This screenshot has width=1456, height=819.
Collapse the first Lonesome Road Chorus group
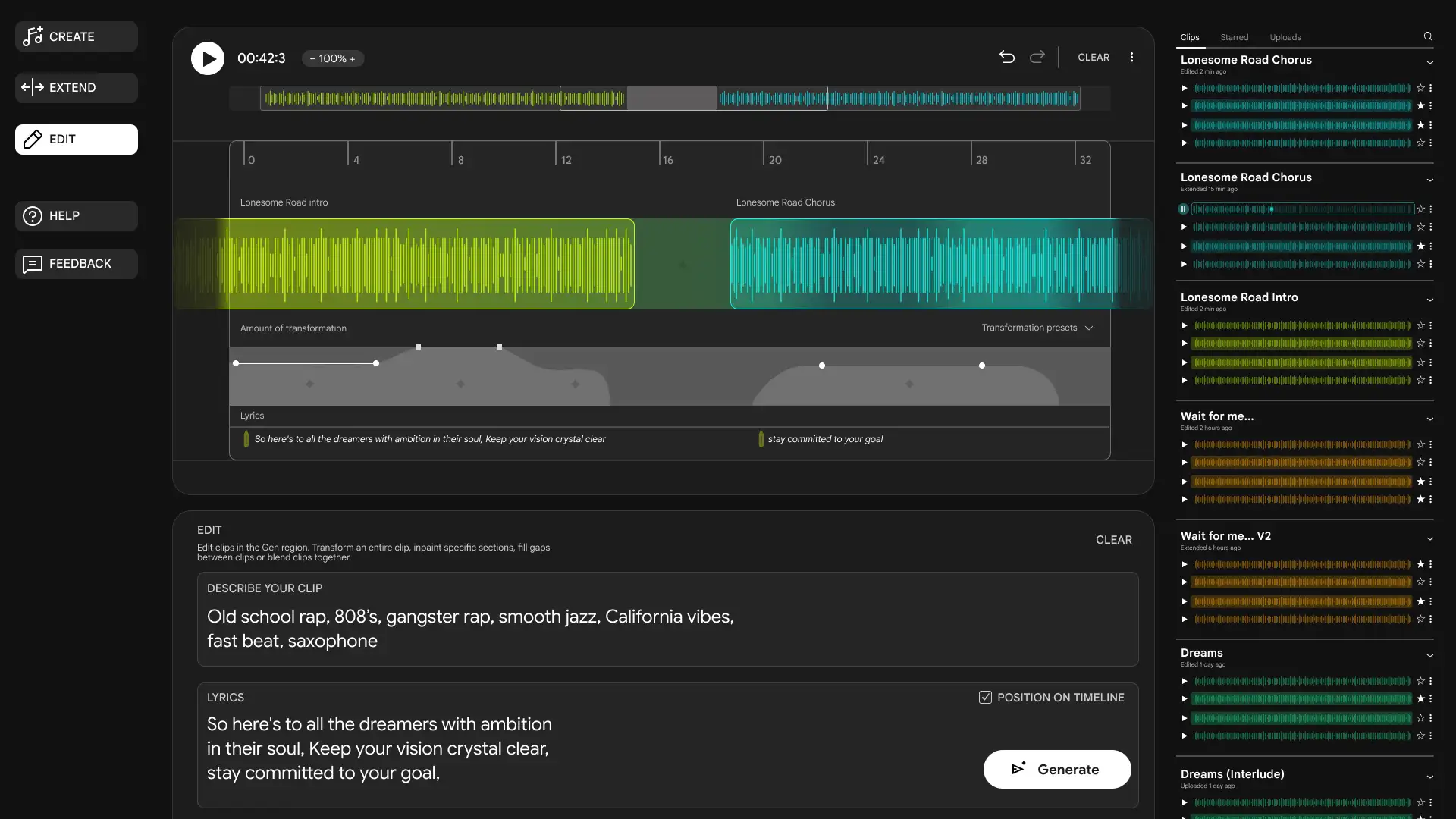click(1429, 63)
